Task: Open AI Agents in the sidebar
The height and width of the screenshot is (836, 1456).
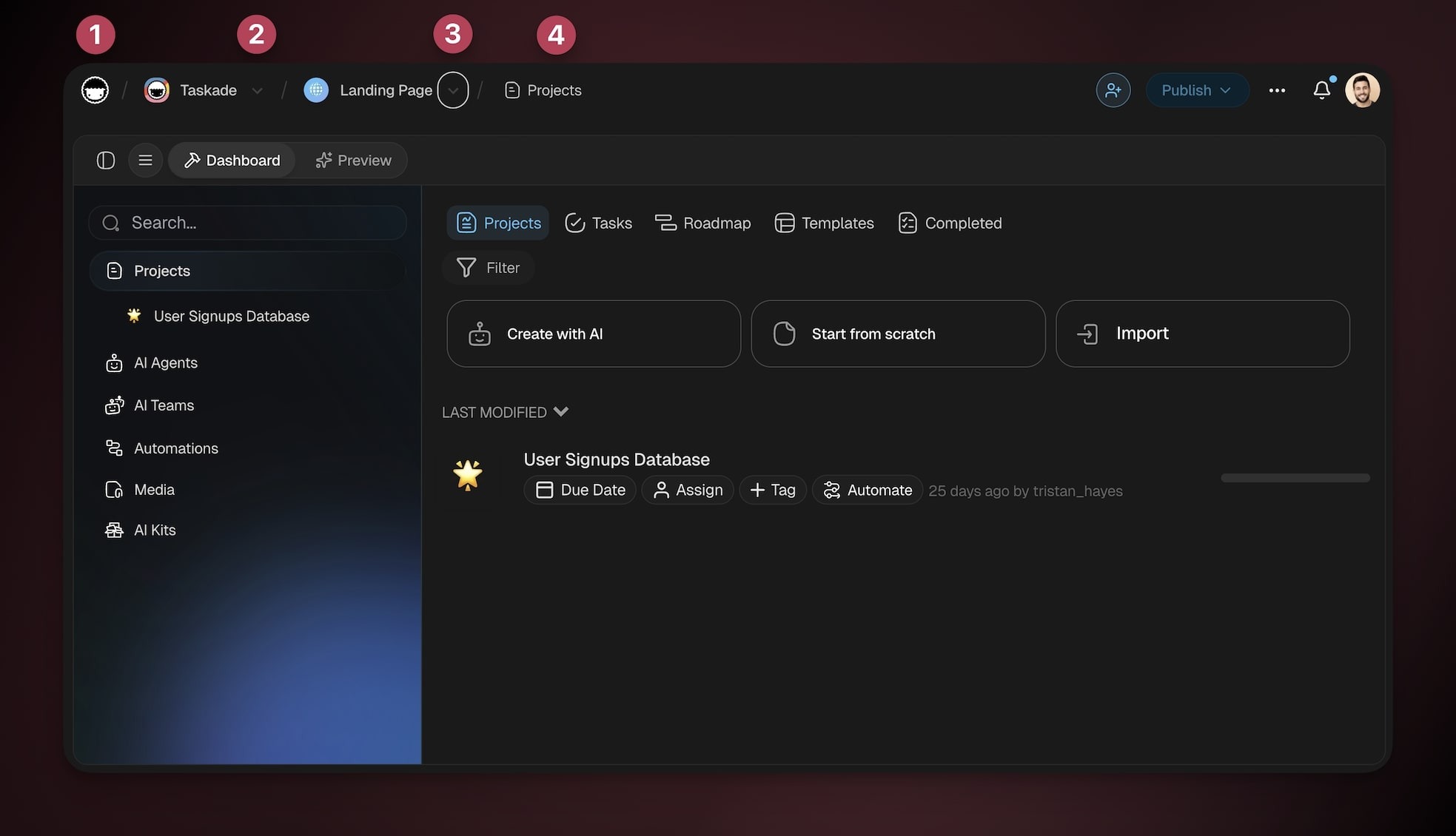Action: (165, 363)
